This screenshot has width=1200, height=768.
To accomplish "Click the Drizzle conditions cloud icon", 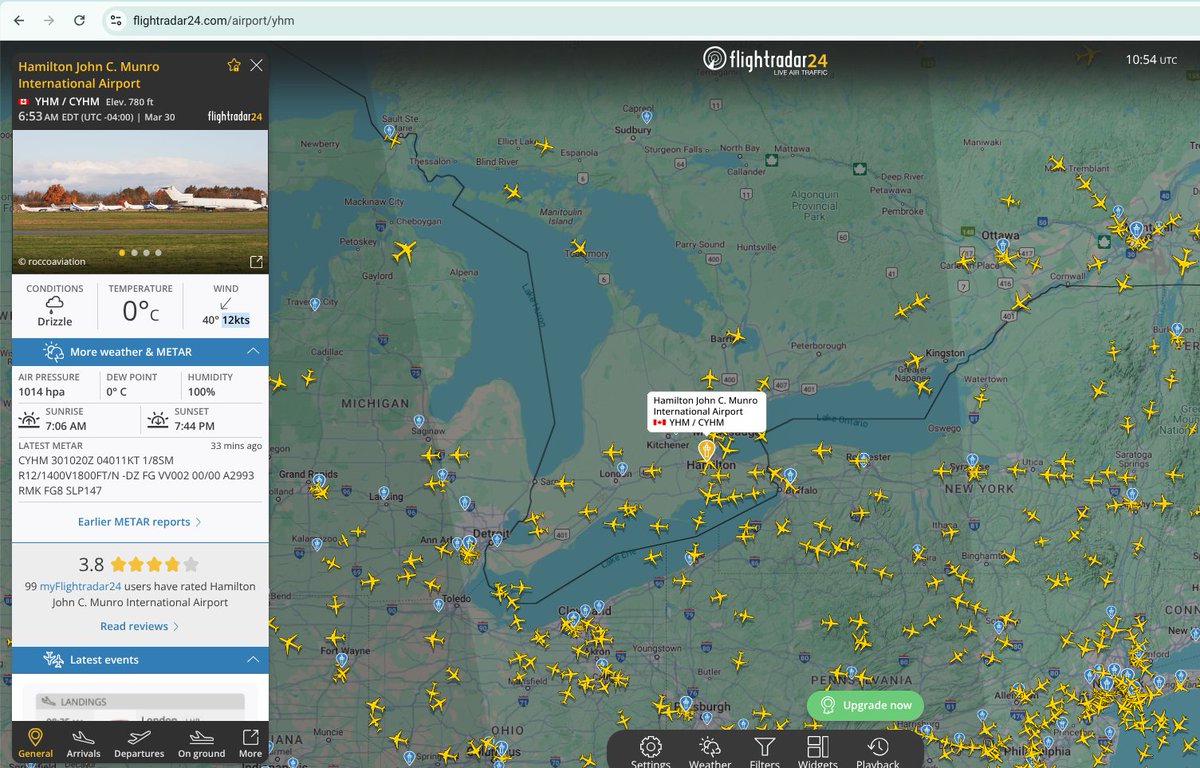I will [x=55, y=304].
